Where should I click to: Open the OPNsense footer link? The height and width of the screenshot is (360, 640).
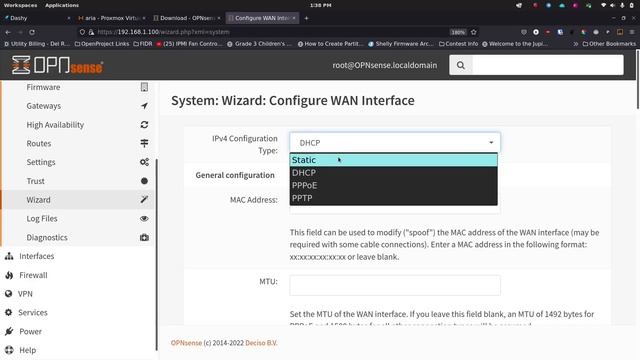[x=186, y=343]
